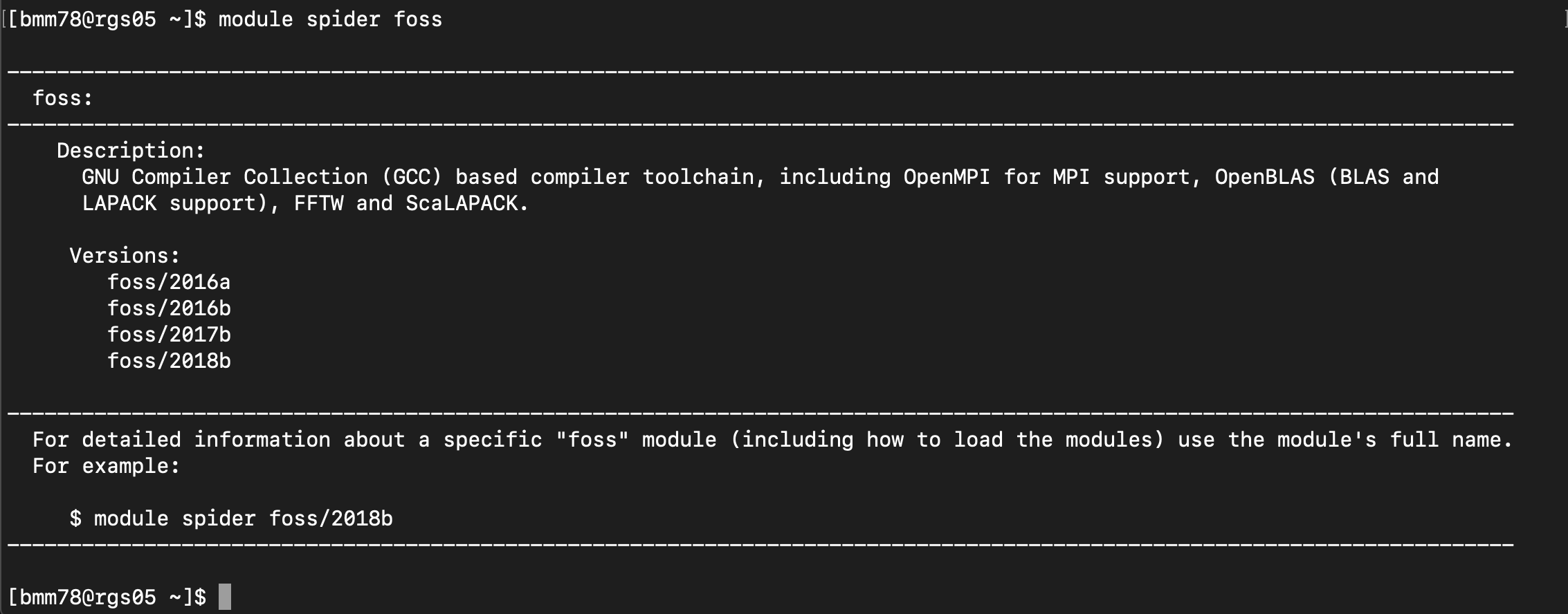This screenshot has height=614, width=1568.
Task: Click the top [bmm78@rgs05 ~]$ prompt
Action: click(x=107, y=19)
